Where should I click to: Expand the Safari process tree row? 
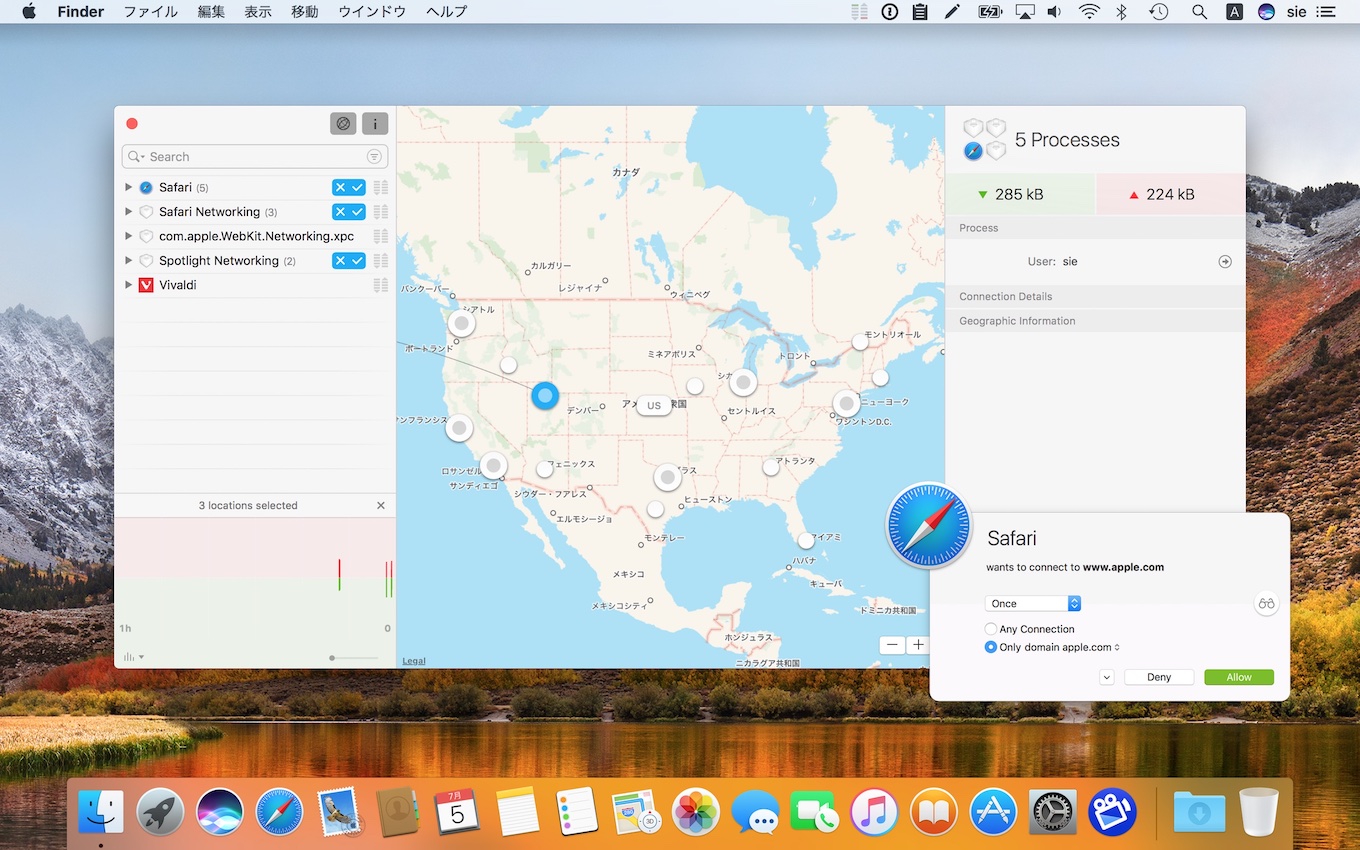pos(128,187)
